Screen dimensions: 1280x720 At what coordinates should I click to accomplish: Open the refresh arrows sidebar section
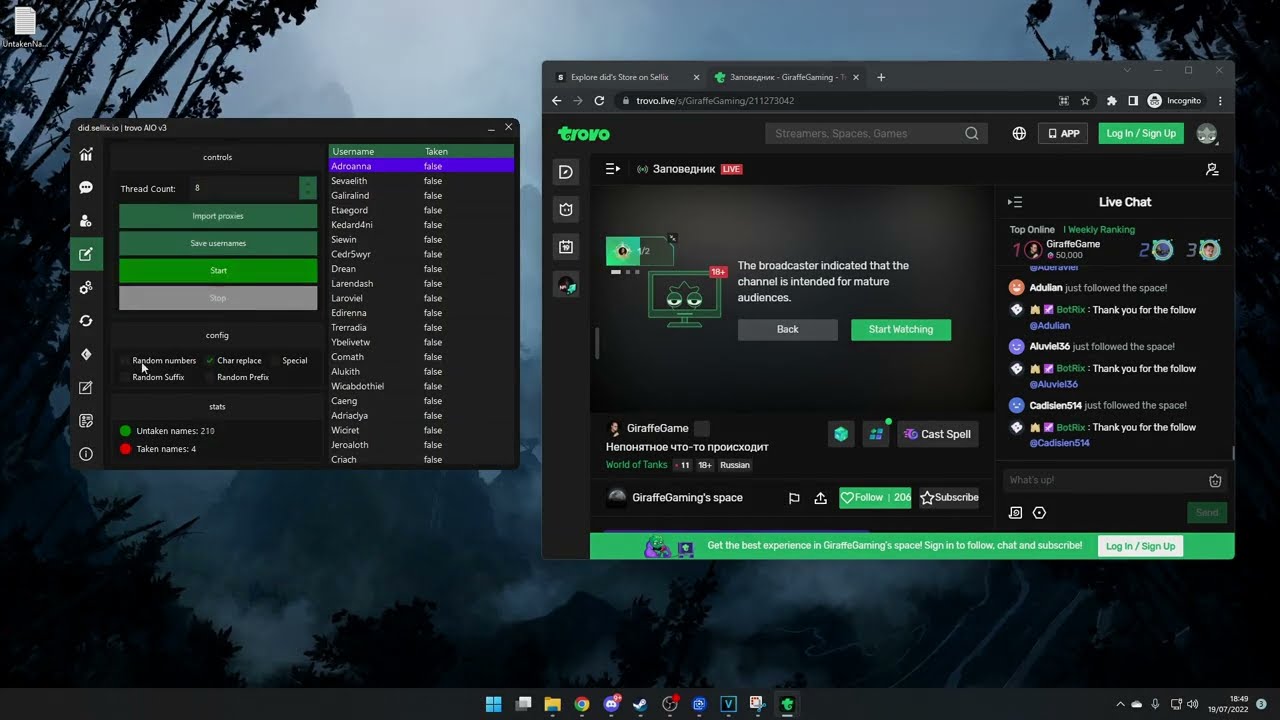tap(86, 321)
